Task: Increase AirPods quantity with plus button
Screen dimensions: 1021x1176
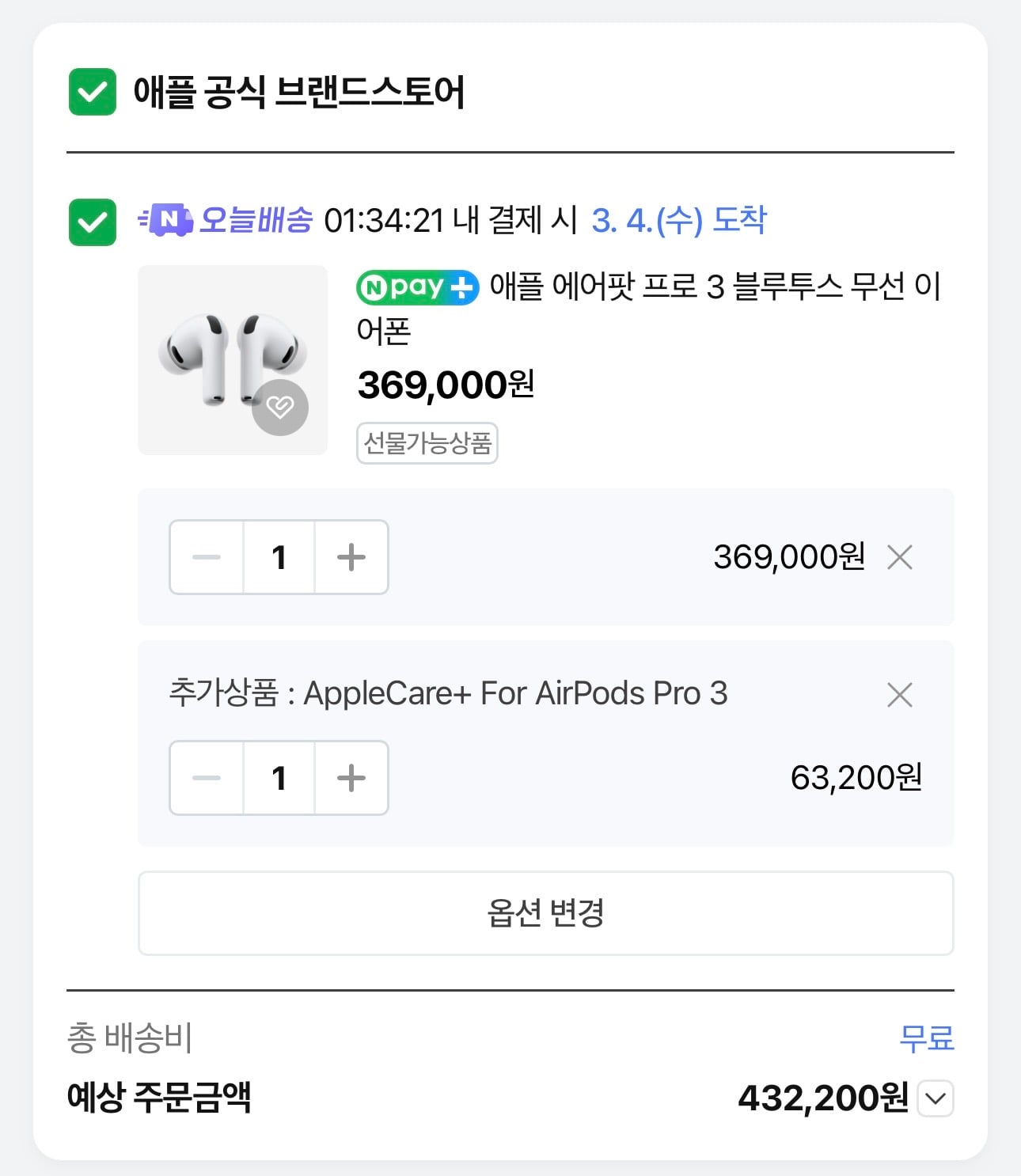Action: click(x=351, y=557)
